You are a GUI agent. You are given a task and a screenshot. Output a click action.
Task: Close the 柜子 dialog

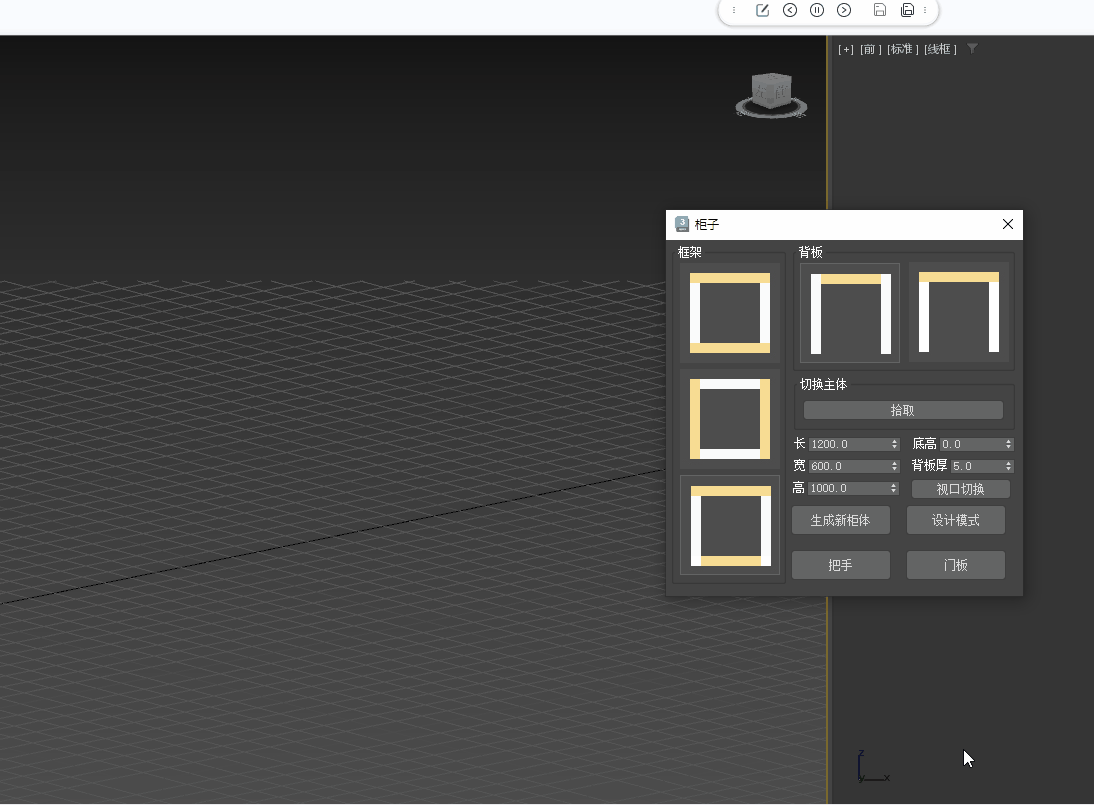(1007, 224)
